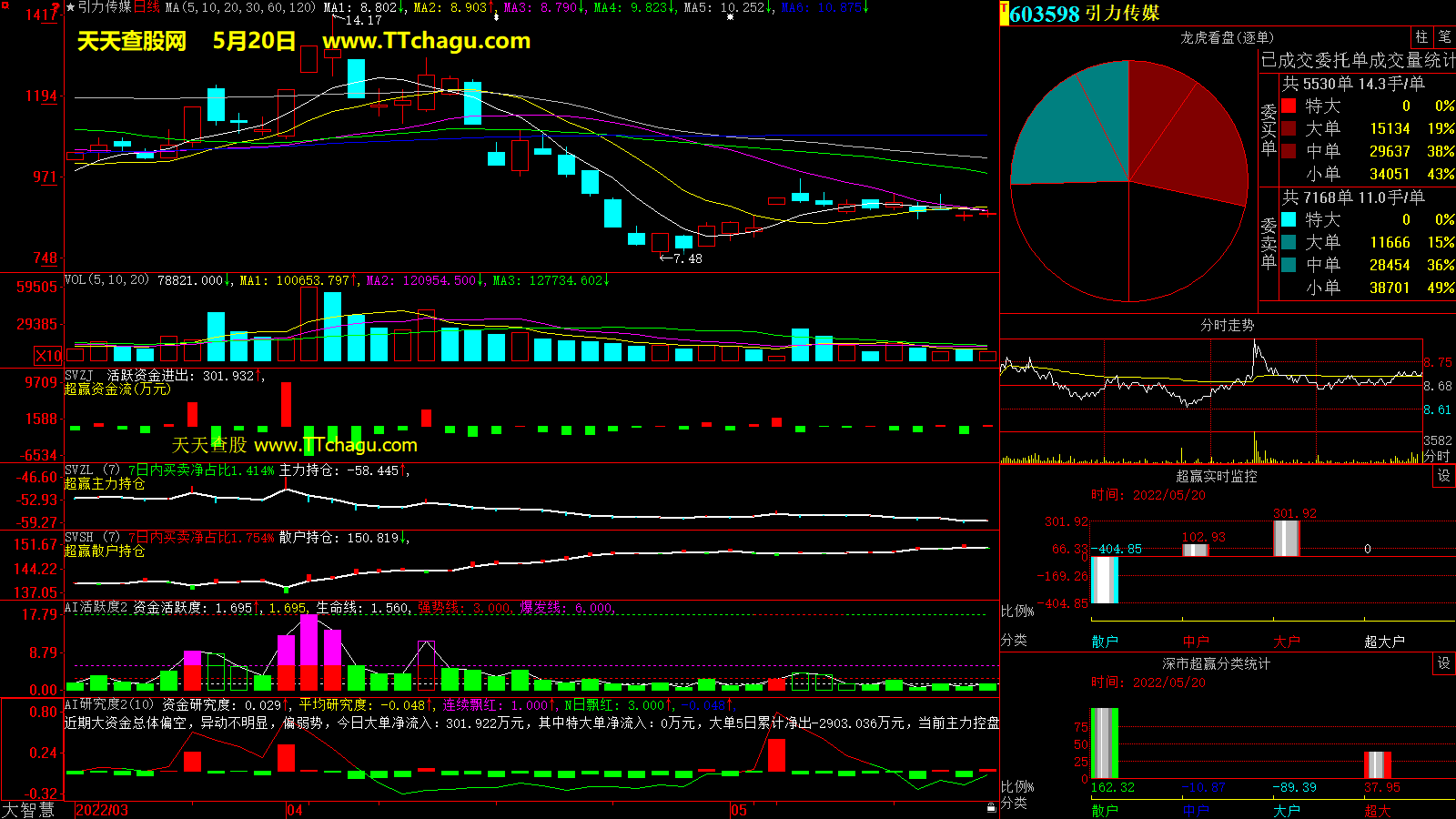The width and height of the screenshot is (1456, 819).
Task: Click the small lock icon at chart bottom-right
Action: [991, 807]
